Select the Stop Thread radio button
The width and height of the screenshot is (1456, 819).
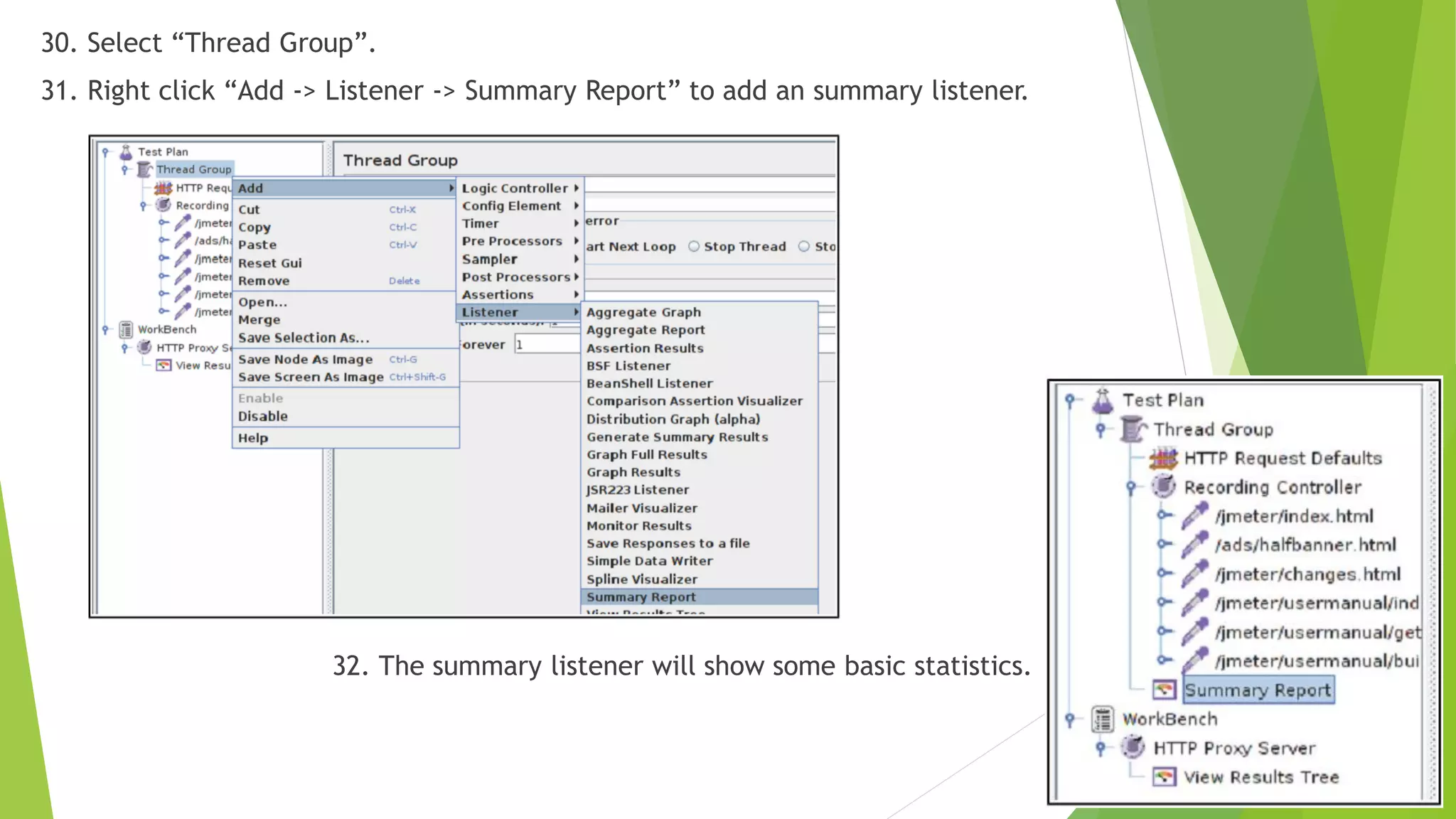[694, 247]
